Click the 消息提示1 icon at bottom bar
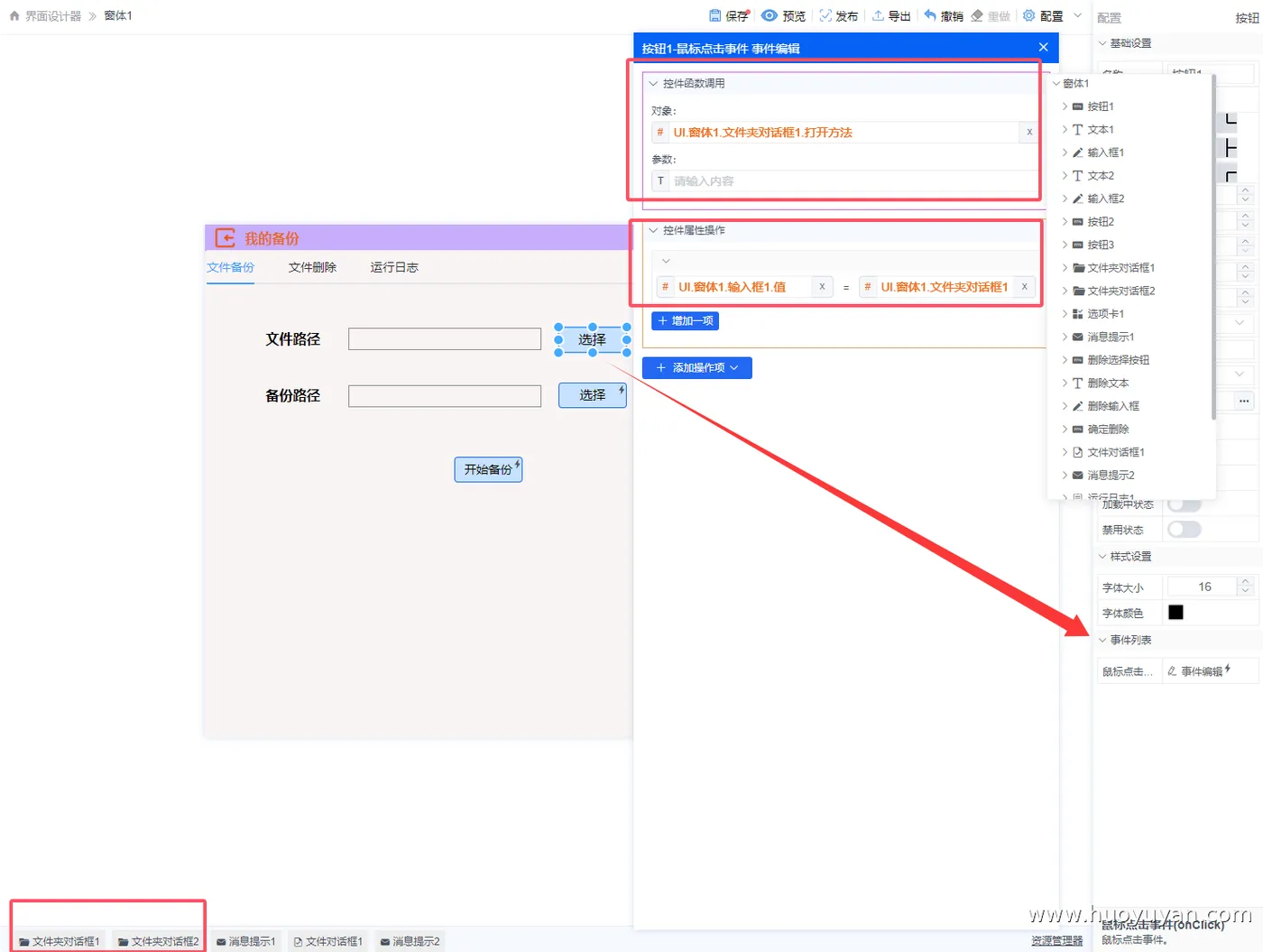 [245, 940]
